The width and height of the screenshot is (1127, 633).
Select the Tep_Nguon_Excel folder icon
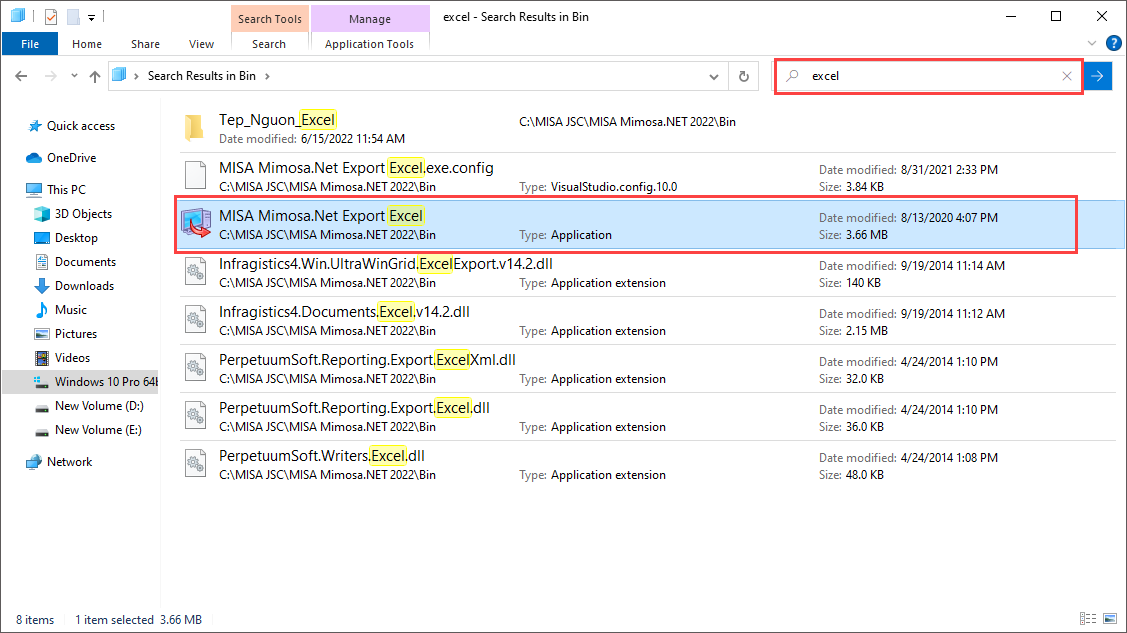(x=194, y=128)
